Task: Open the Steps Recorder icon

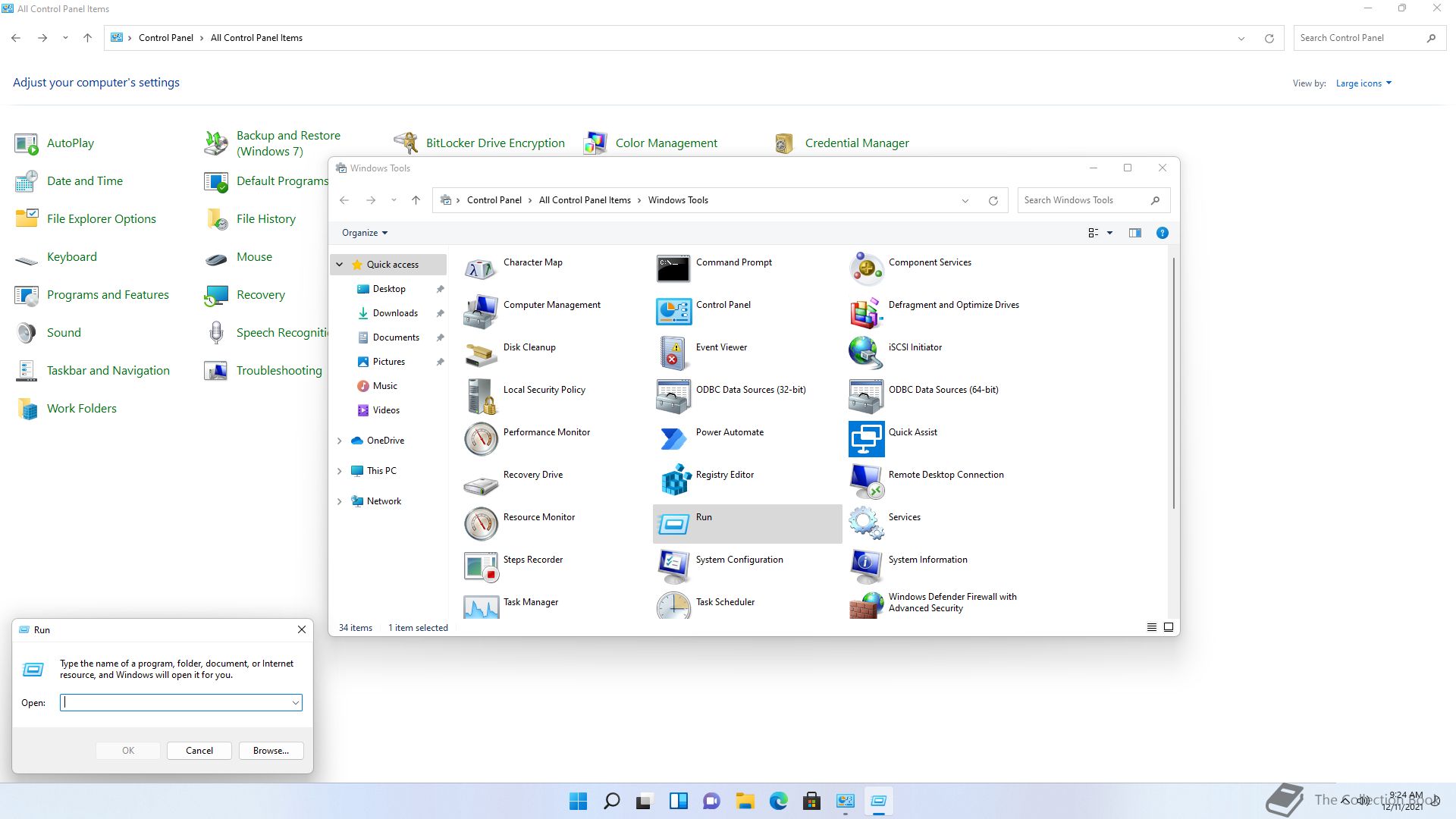Action: point(481,566)
